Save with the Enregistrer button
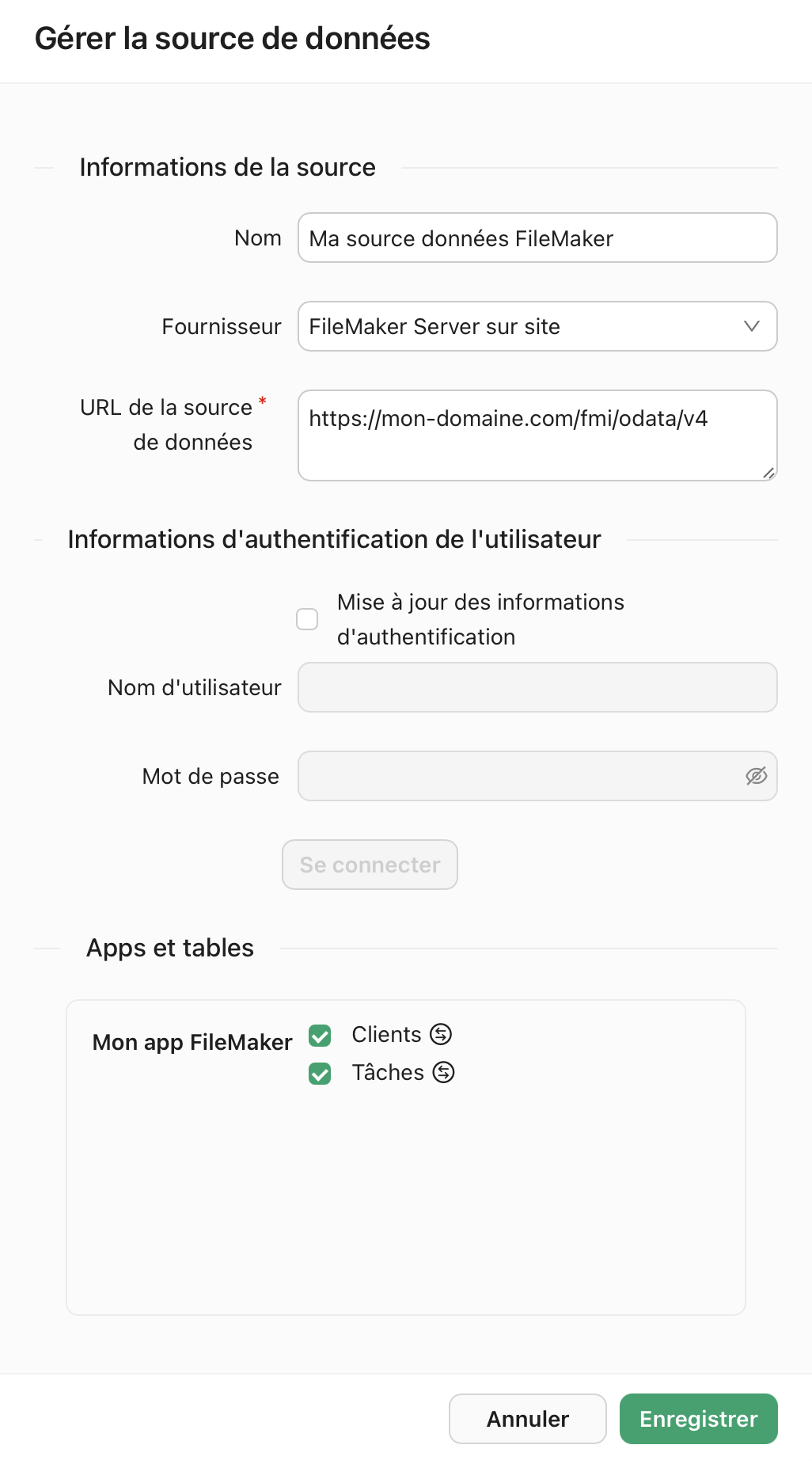The height and width of the screenshot is (1460, 812). (x=698, y=1419)
